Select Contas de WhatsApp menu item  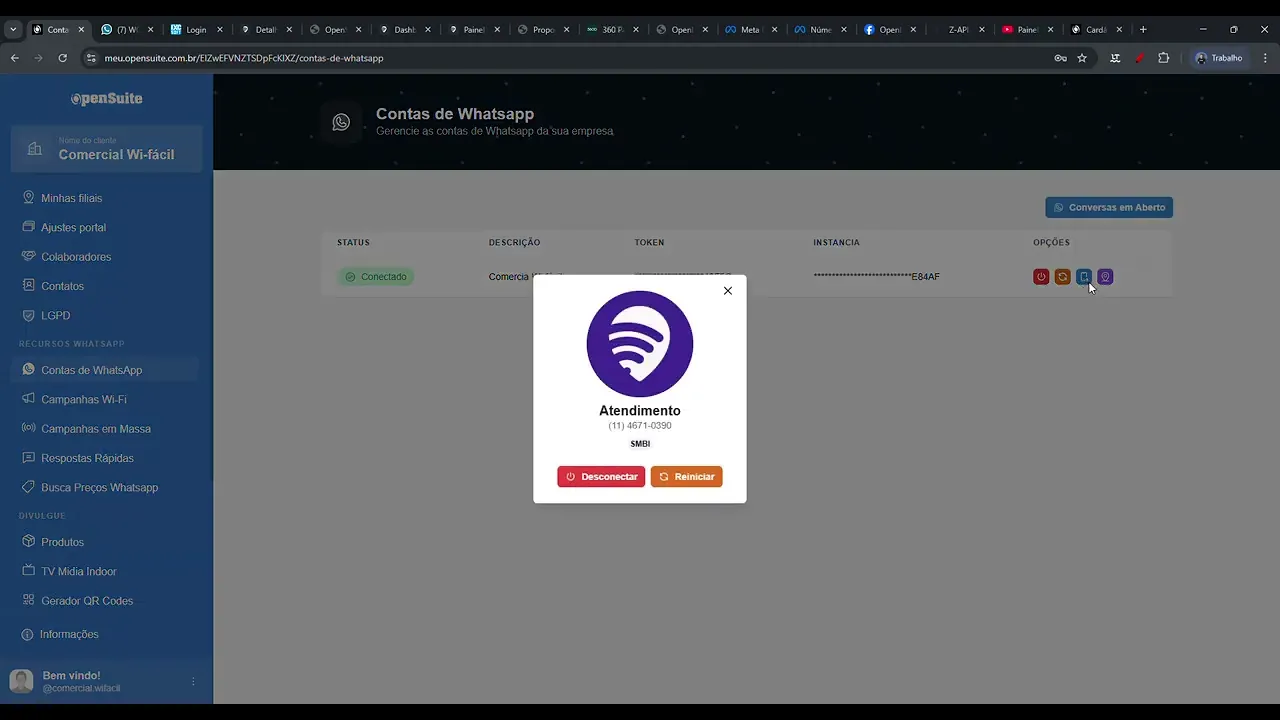[105, 370]
